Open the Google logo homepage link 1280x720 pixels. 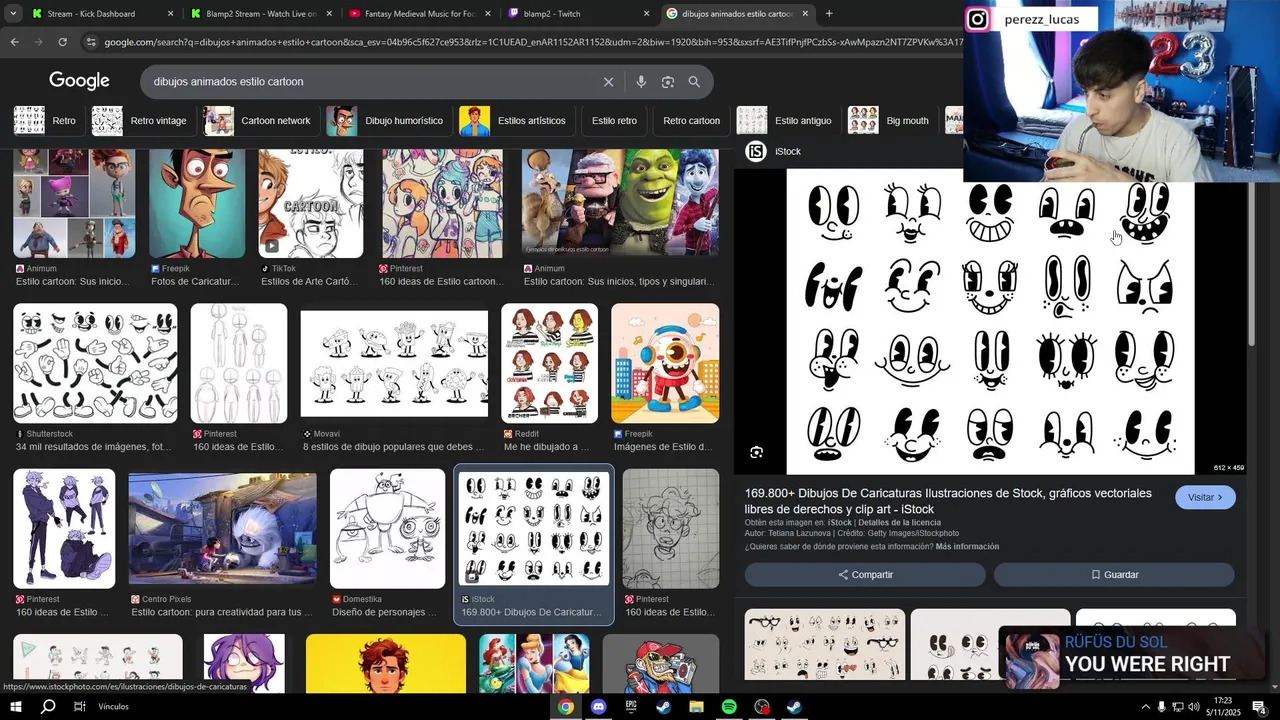tap(79, 81)
